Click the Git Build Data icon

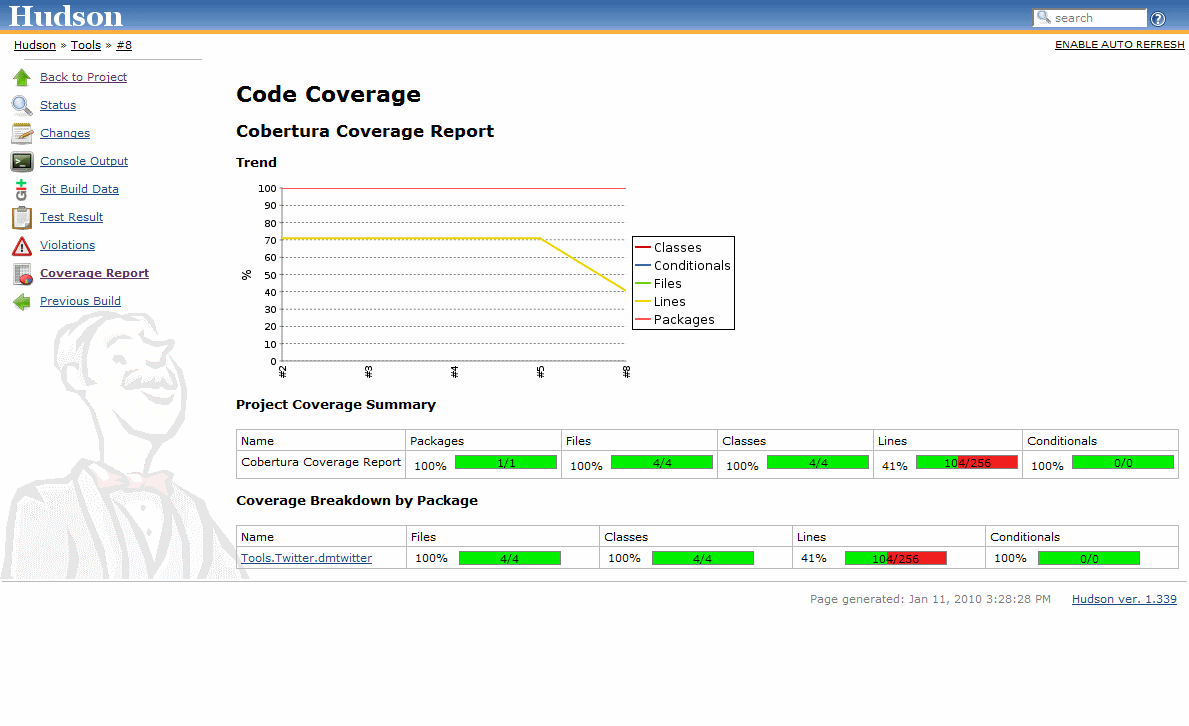coord(21,190)
